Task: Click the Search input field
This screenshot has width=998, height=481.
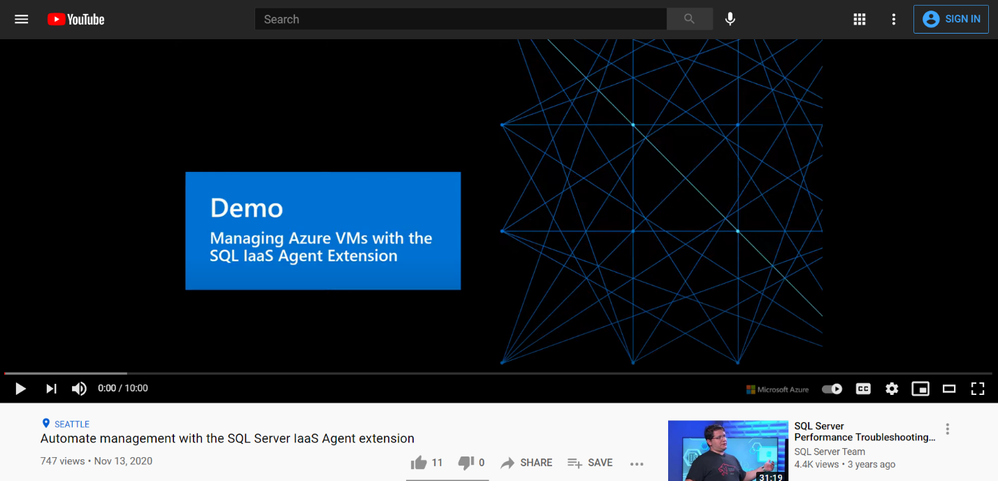Action: [460, 19]
